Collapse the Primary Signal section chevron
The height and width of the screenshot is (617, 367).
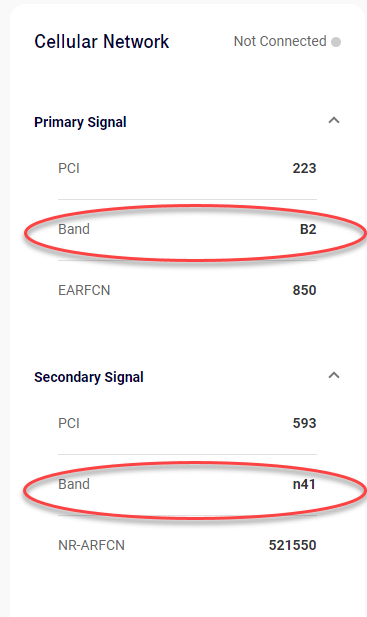[334, 120]
